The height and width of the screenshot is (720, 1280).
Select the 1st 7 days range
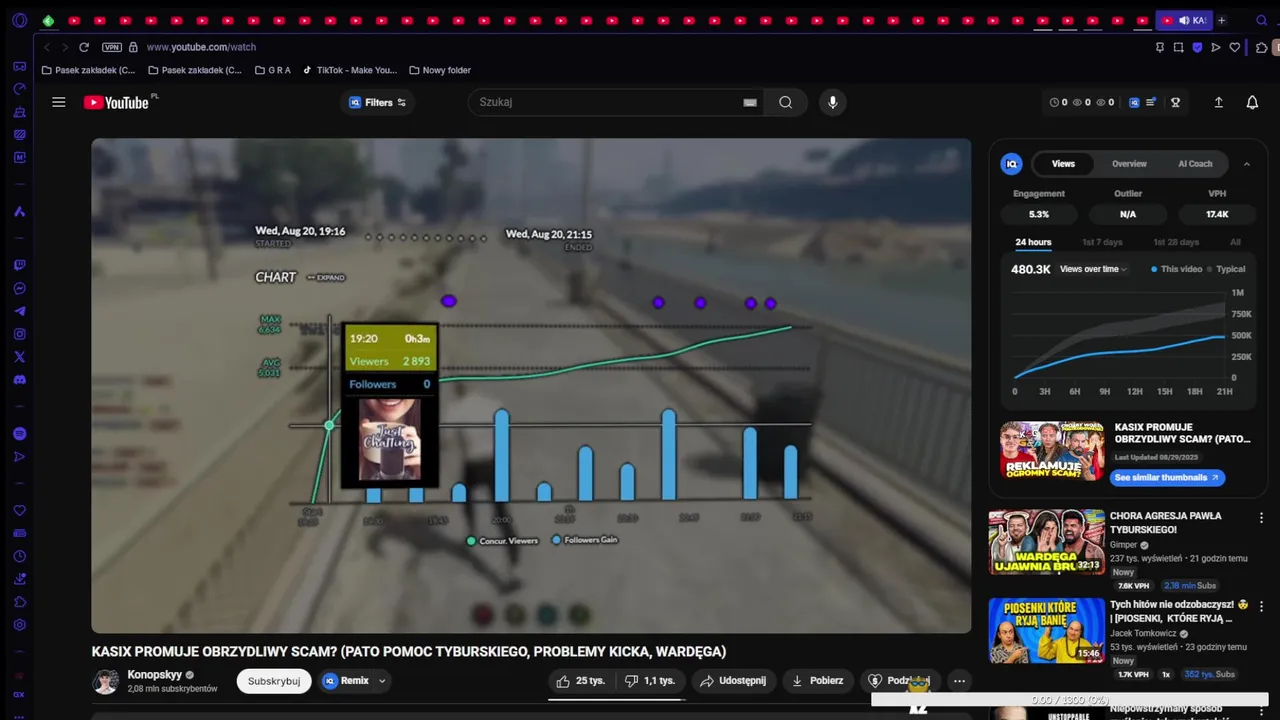(x=1102, y=242)
